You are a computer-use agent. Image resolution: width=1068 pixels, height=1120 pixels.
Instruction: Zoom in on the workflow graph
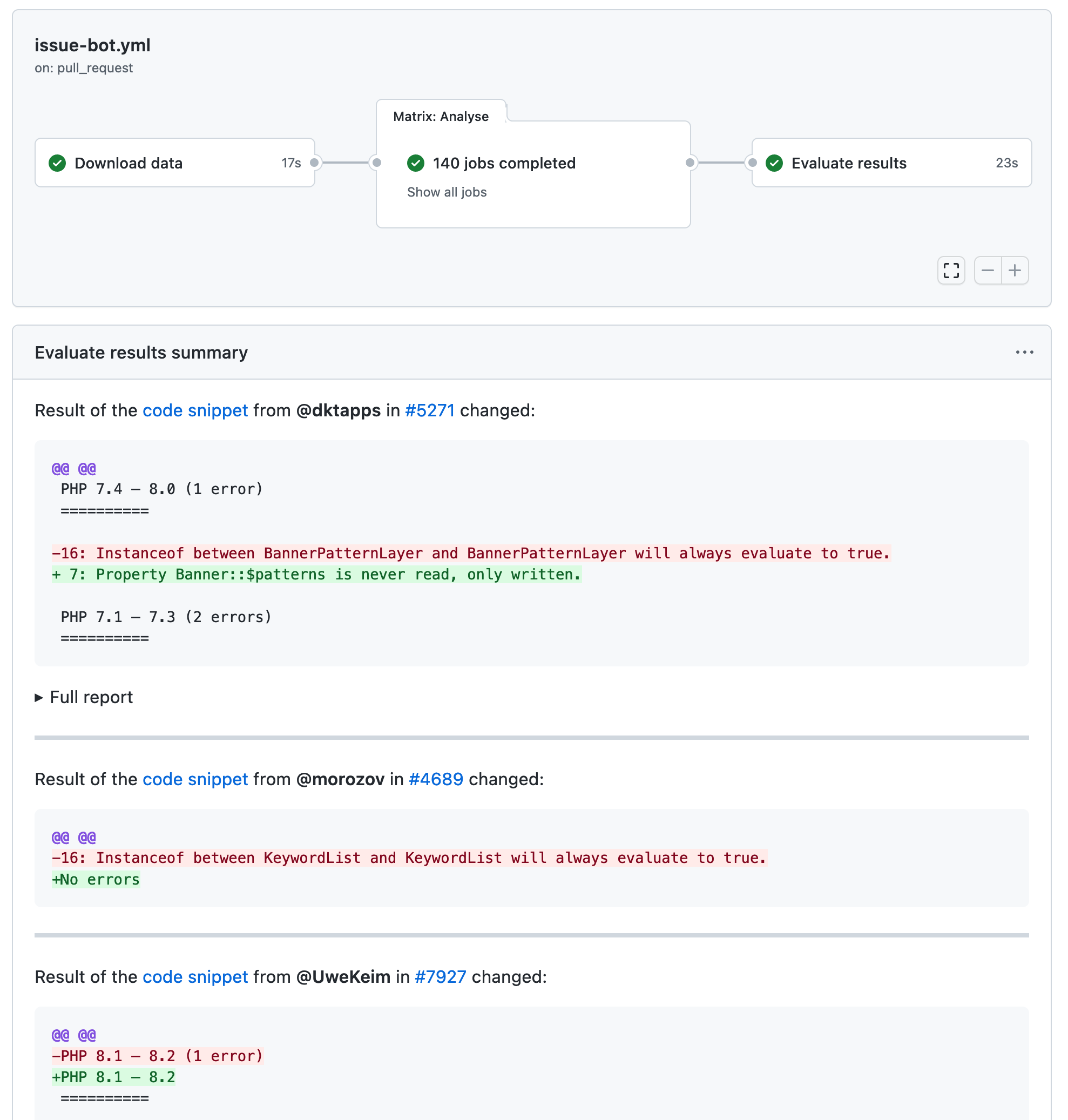[x=1016, y=271]
